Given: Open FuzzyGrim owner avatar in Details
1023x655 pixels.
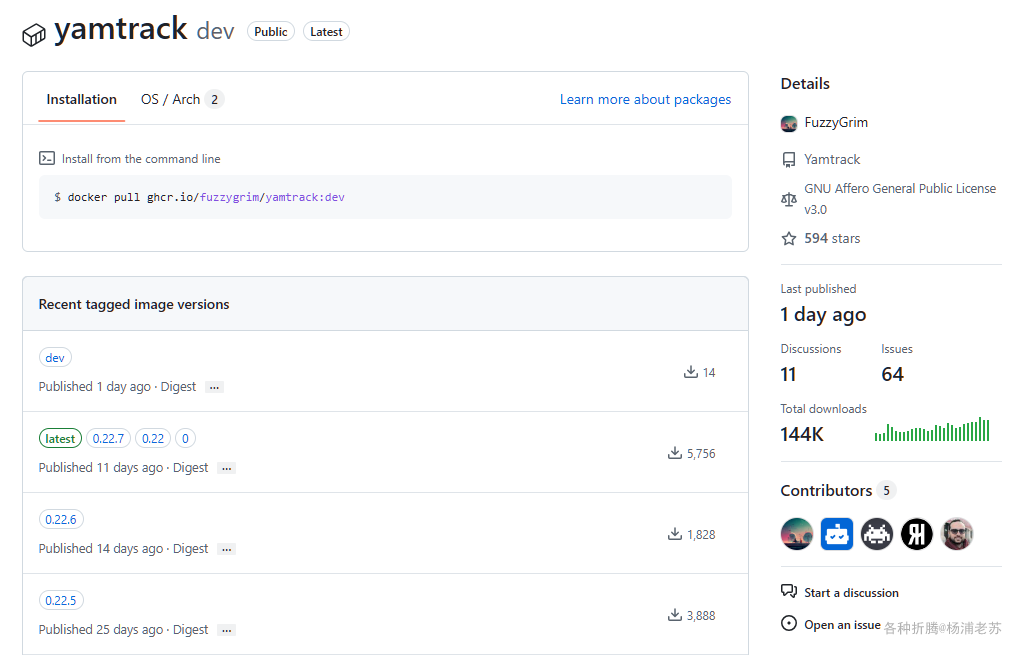Looking at the screenshot, I should point(789,123).
